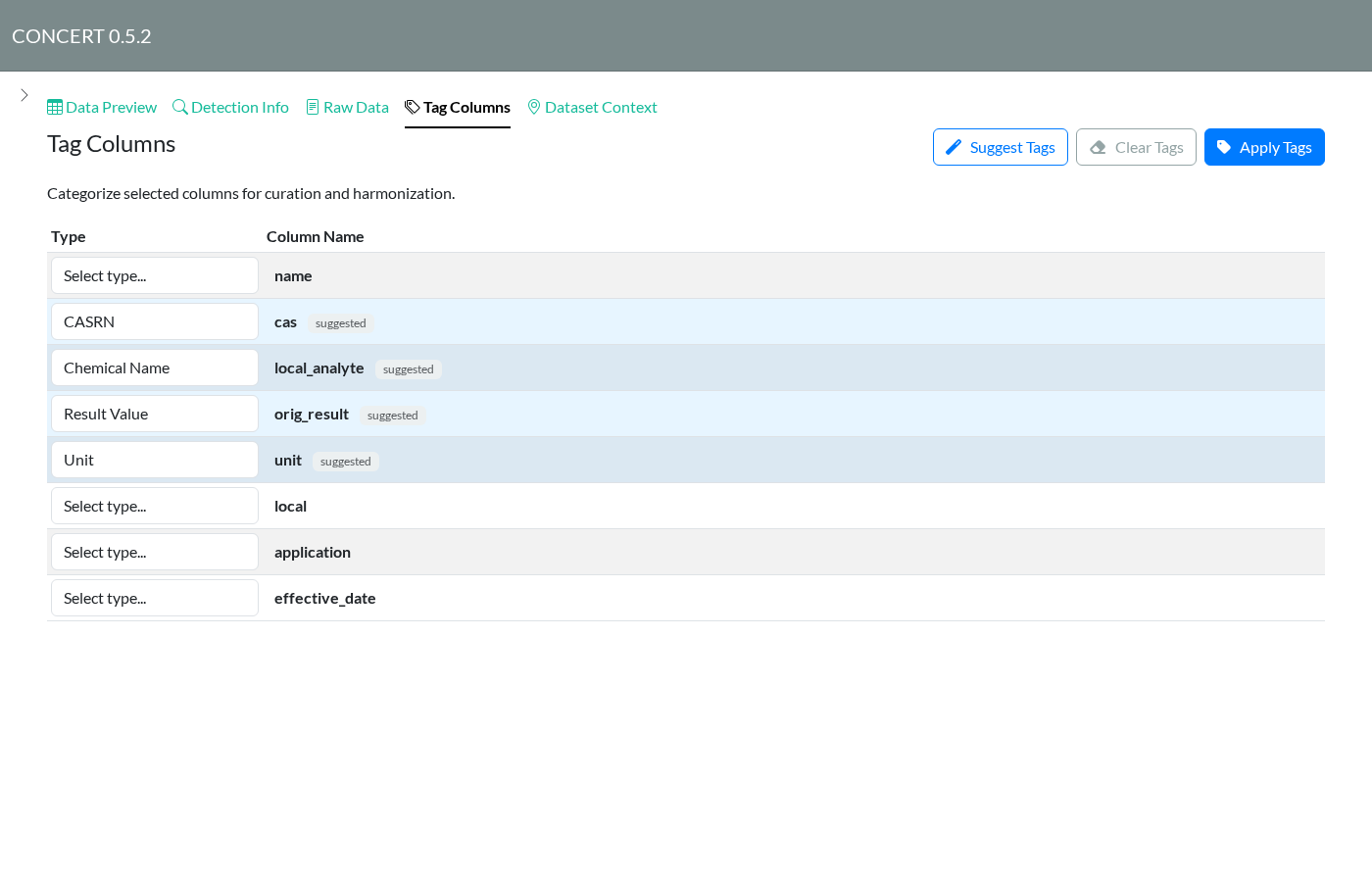This screenshot has width=1372, height=882.
Task: Click the CONCERT 0.5.2 app title
Action: 81,36
